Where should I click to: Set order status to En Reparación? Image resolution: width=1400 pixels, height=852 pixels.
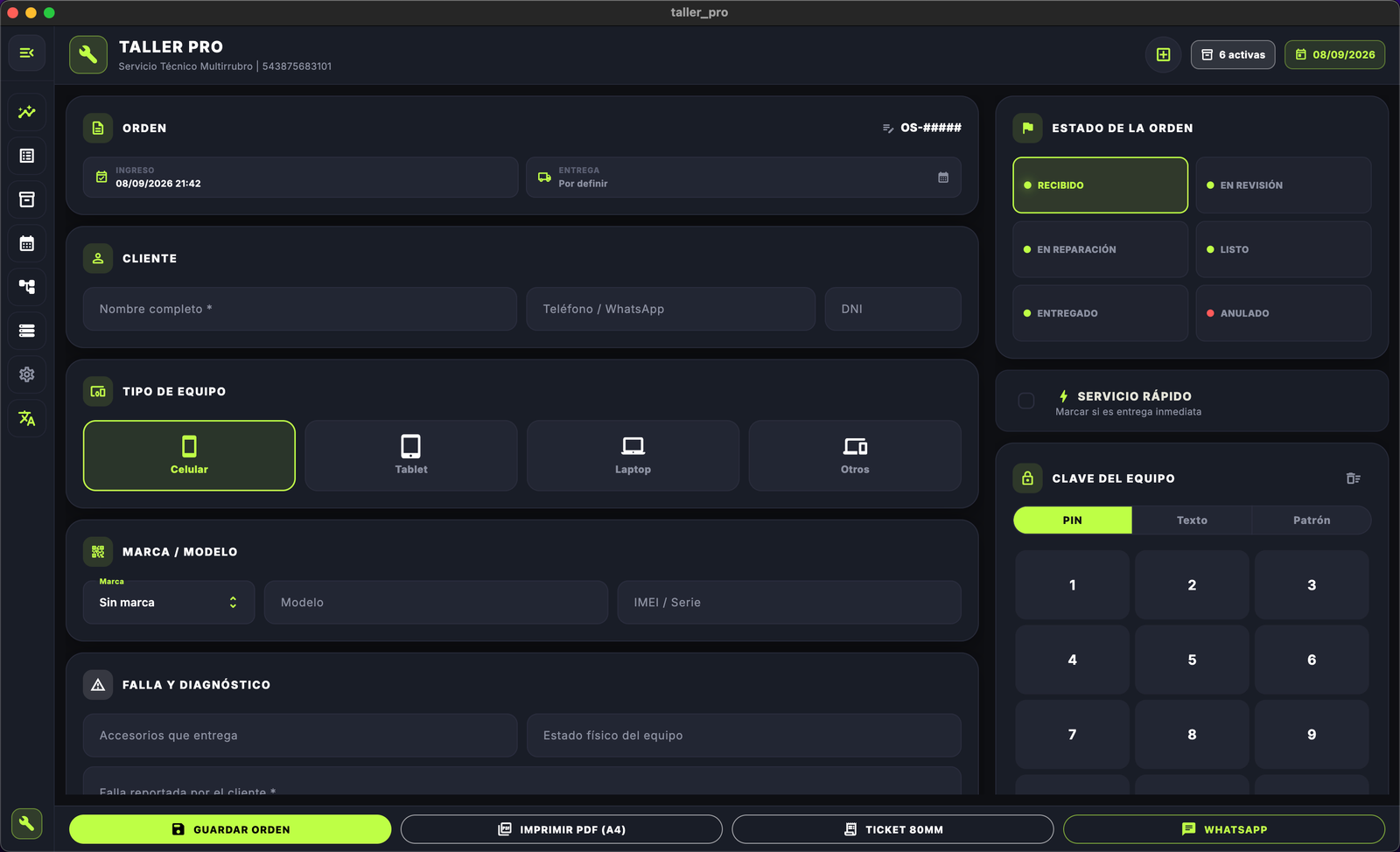pyautogui.click(x=1101, y=249)
